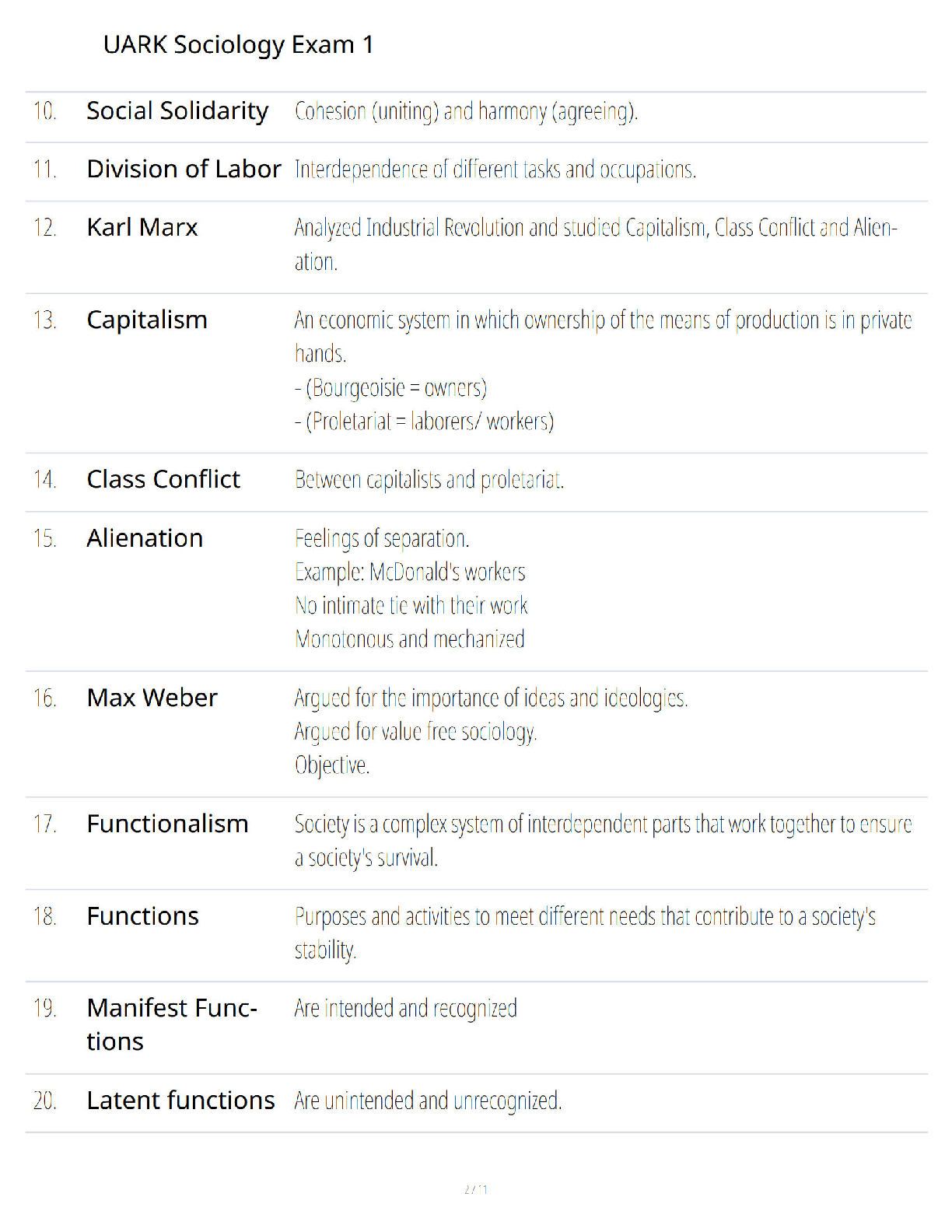Screen dimensions: 952x1232
Task: Click 'Argued for value free sociology' line
Action: [x=415, y=732]
